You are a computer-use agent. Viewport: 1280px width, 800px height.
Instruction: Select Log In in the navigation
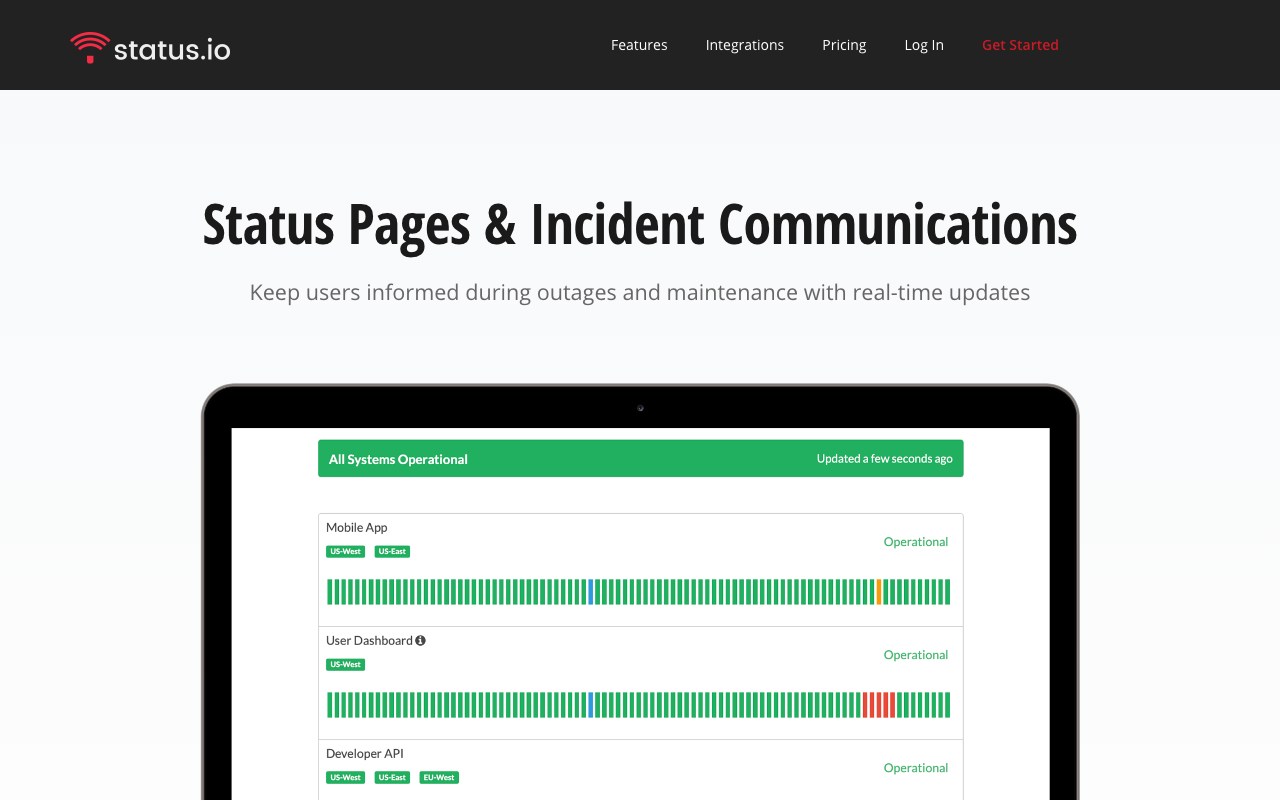coord(924,45)
